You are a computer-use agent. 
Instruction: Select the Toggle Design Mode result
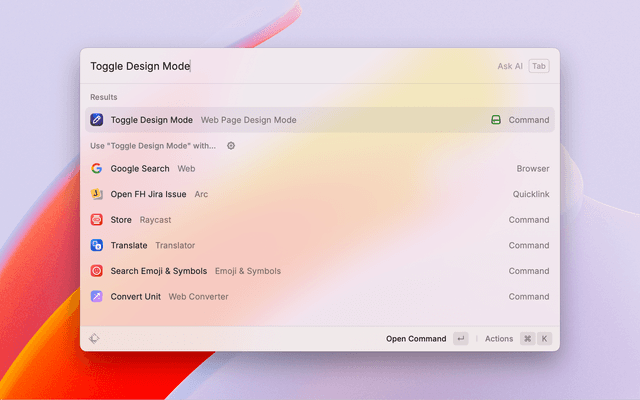pyautogui.click(x=300, y=120)
